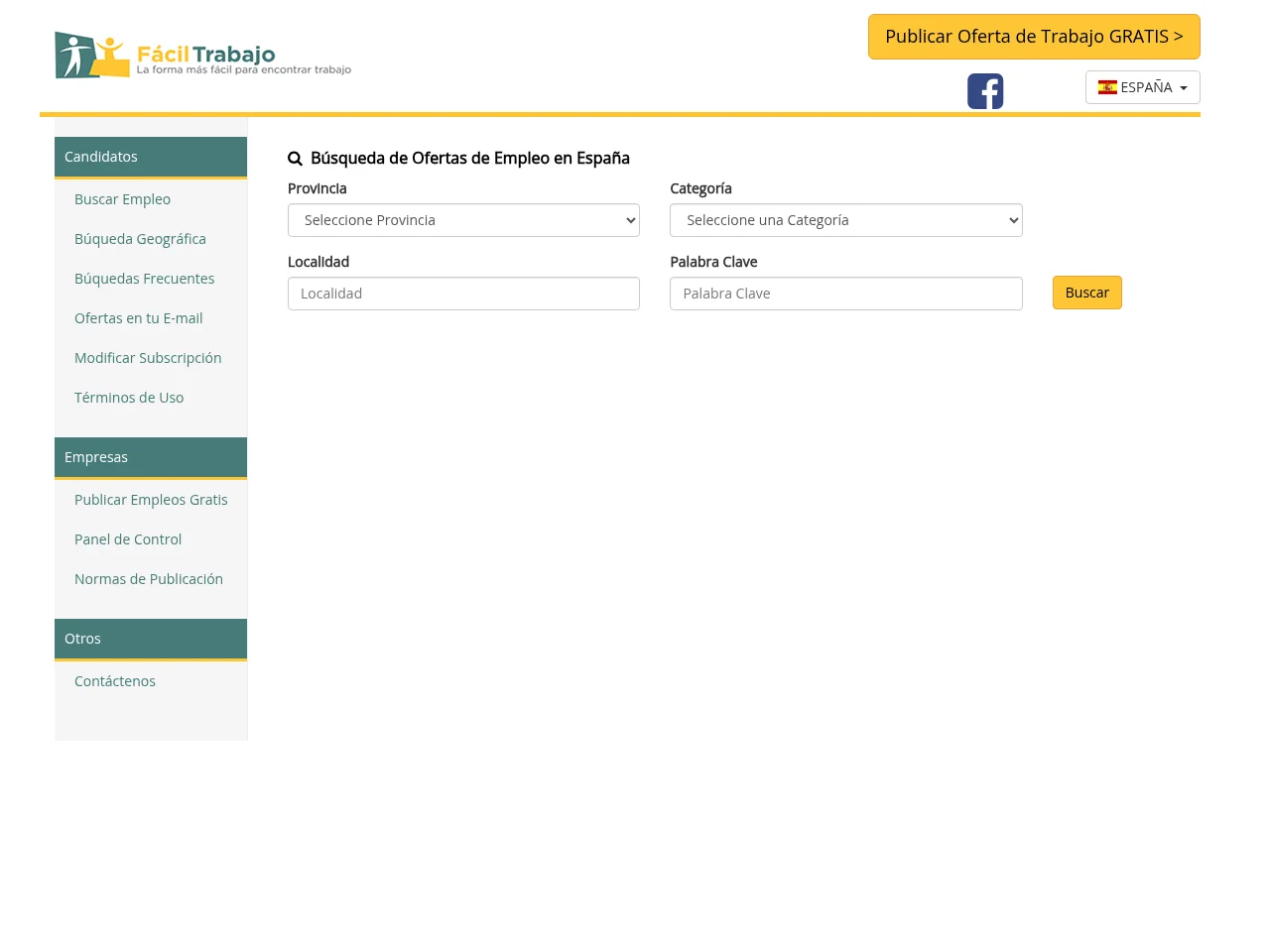Click the Categoría field label

700,188
